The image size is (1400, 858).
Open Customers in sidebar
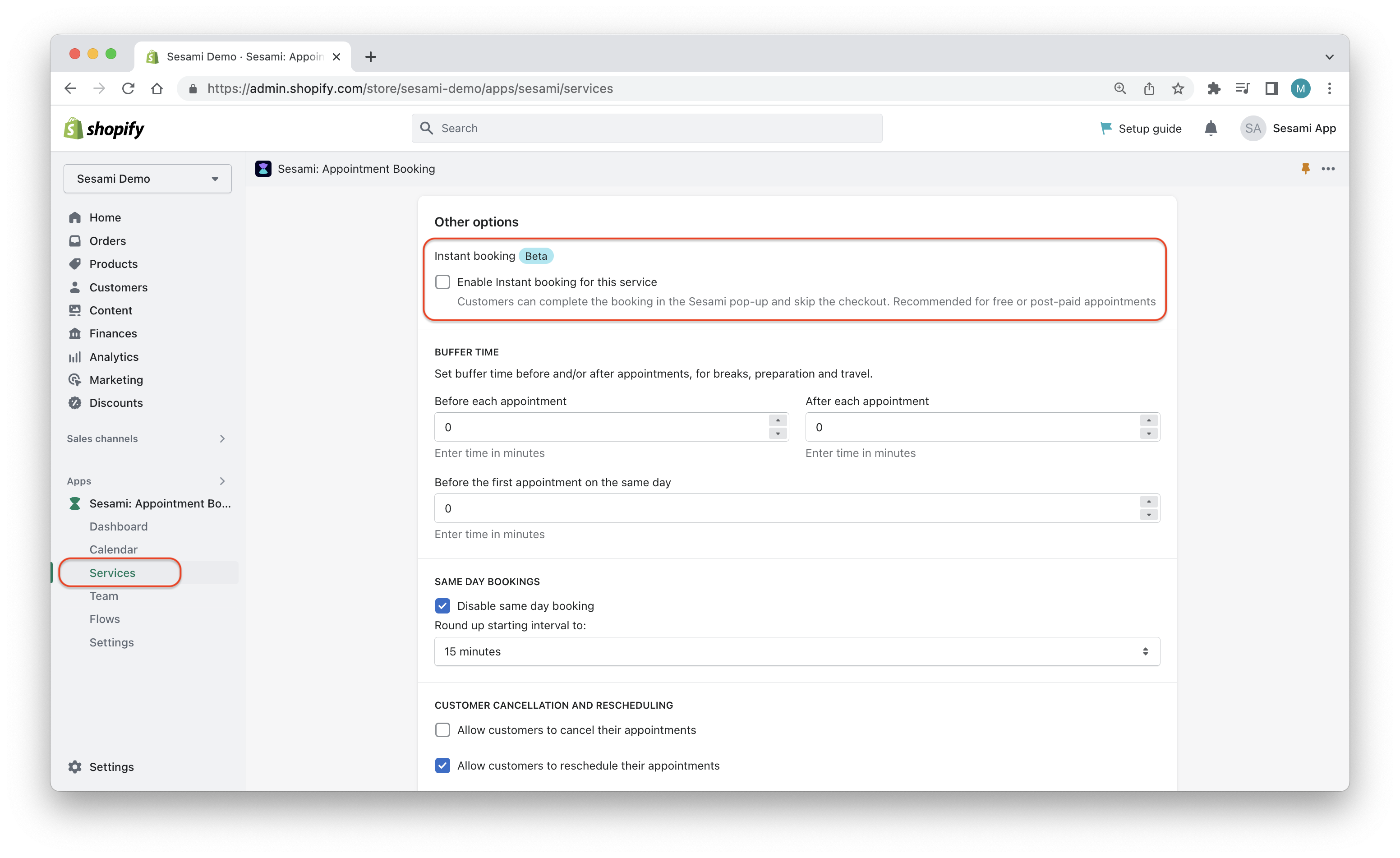[x=118, y=287]
